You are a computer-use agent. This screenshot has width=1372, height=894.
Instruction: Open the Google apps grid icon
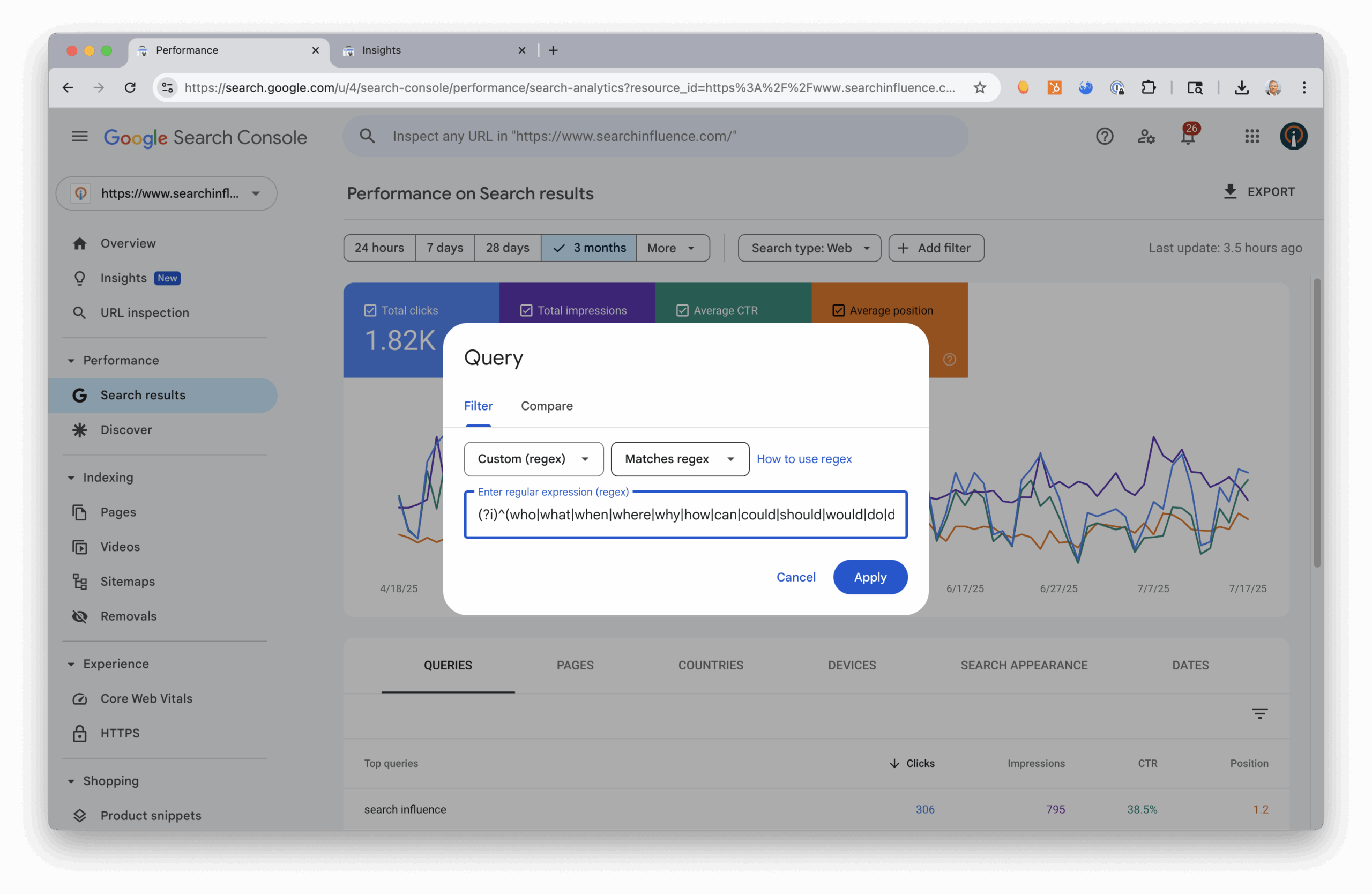pyautogui.click(x=1251, y=137)
